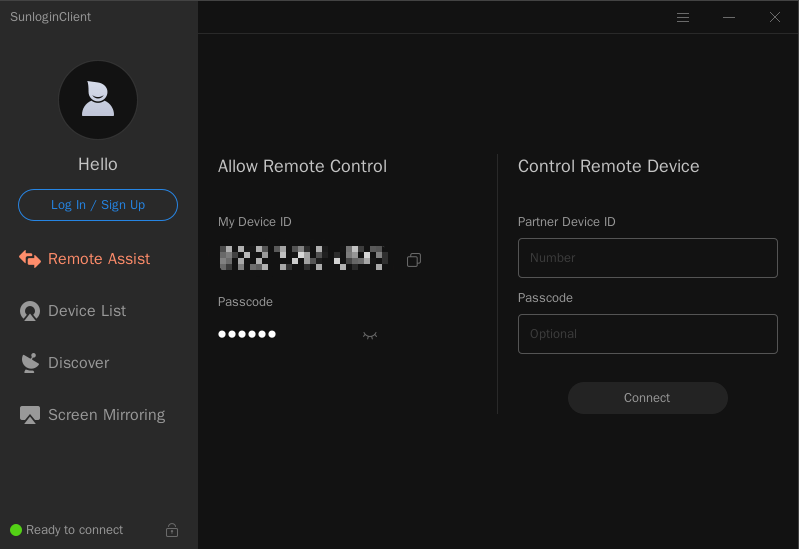Click the green Ready to connect indicator
Screen dimensions: 799x549
(x=16, y=530)
